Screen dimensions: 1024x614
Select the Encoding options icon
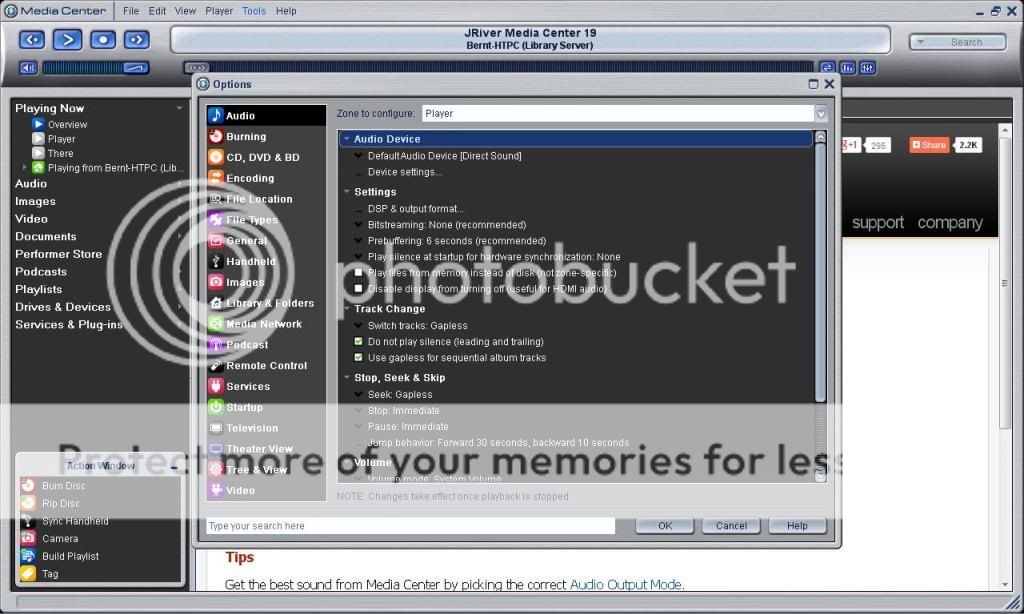[216, 178]
